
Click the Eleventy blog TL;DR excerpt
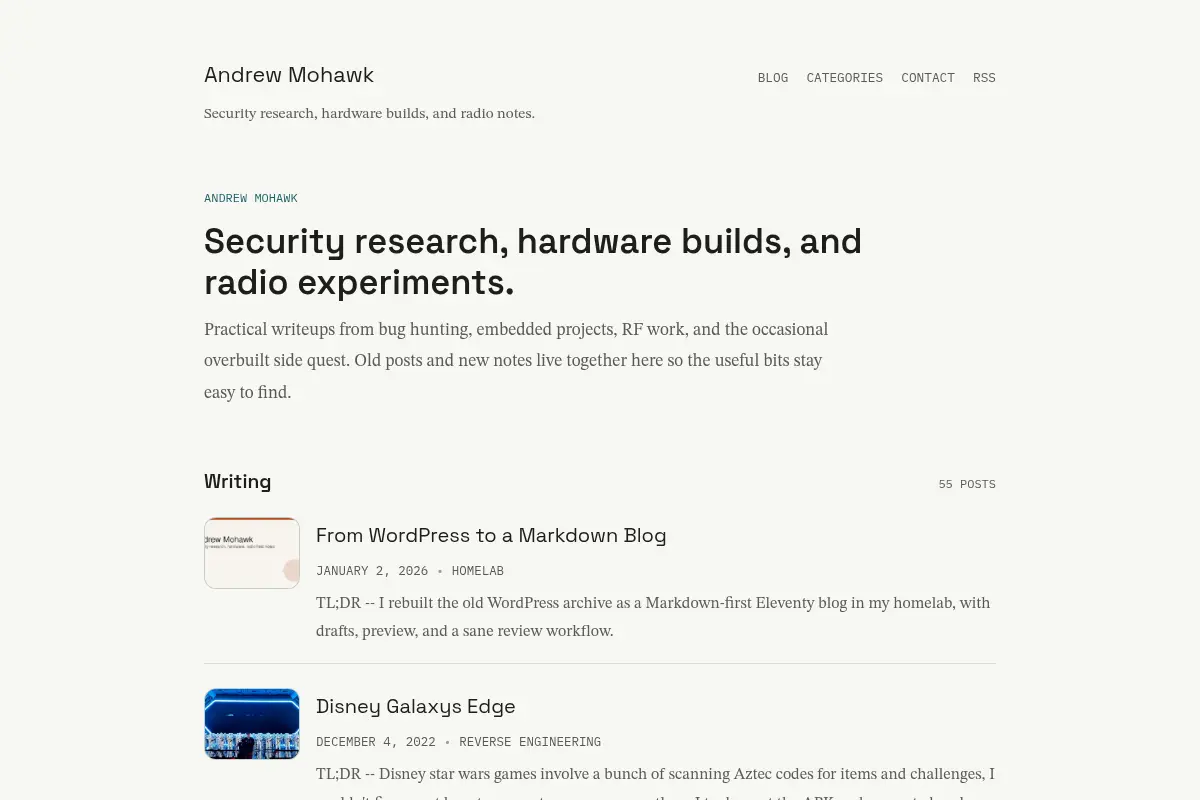653,617
